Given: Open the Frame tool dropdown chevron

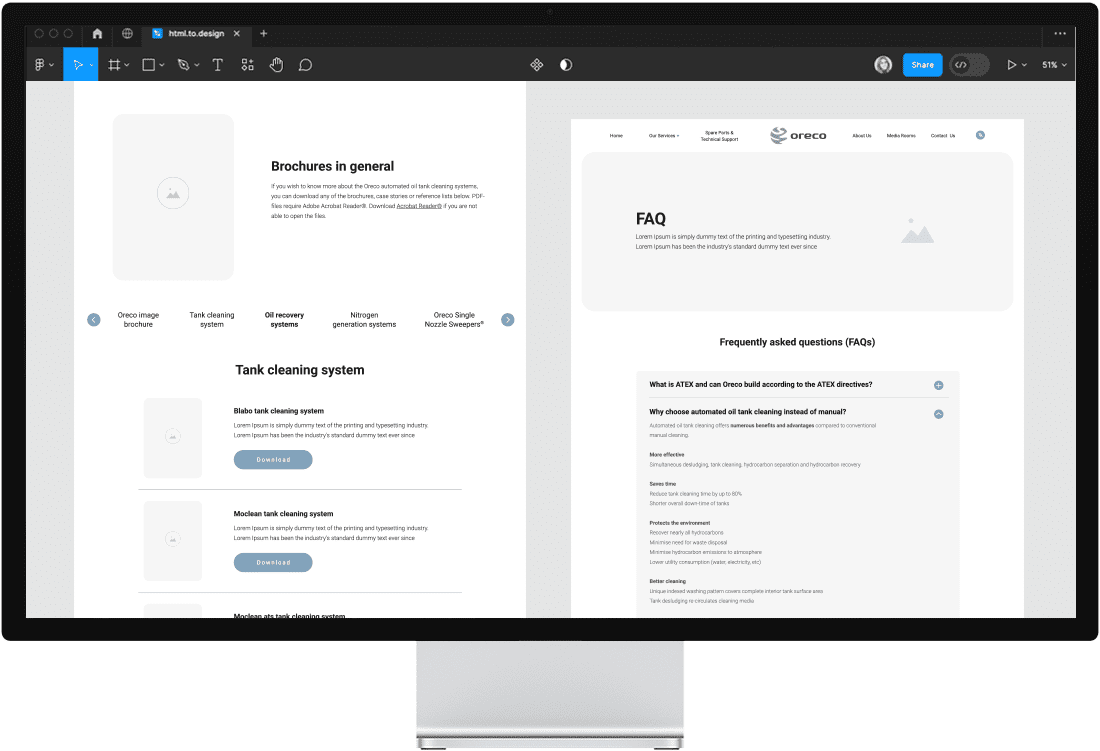Looking at the screenshot, I should tap(127, 65).
